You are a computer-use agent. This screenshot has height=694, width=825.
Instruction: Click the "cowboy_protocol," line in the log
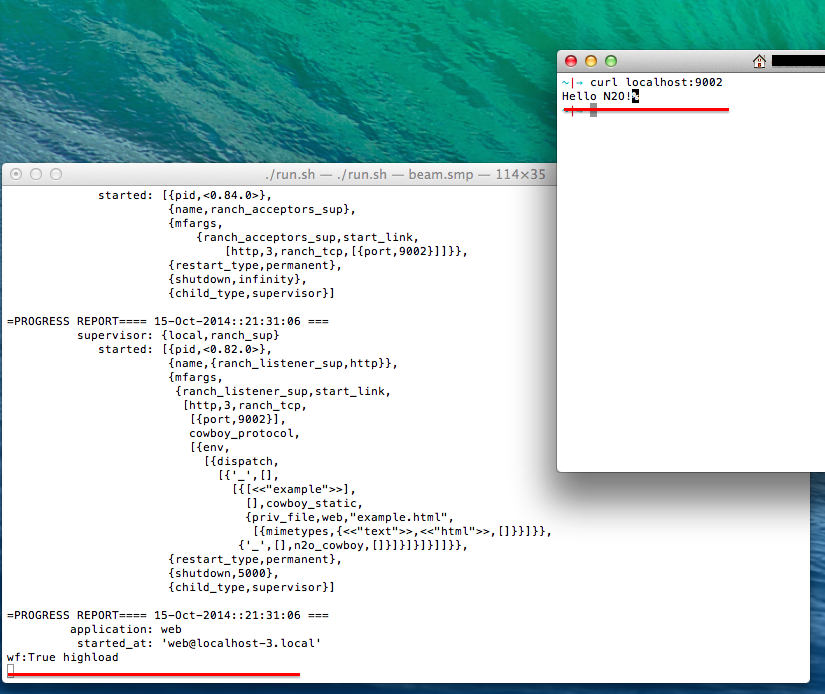tap(244, 433)
